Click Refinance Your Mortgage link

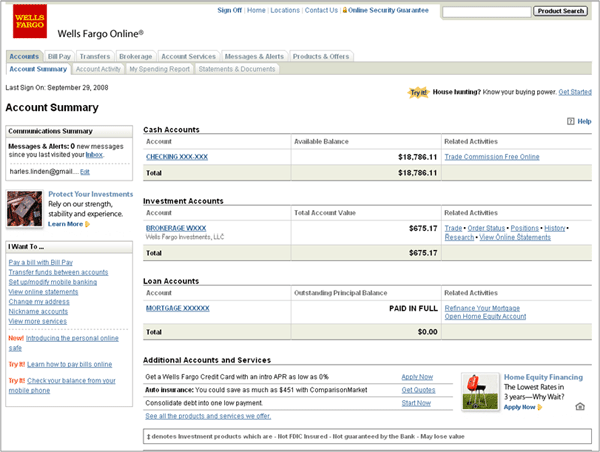(x=482, y=308)
